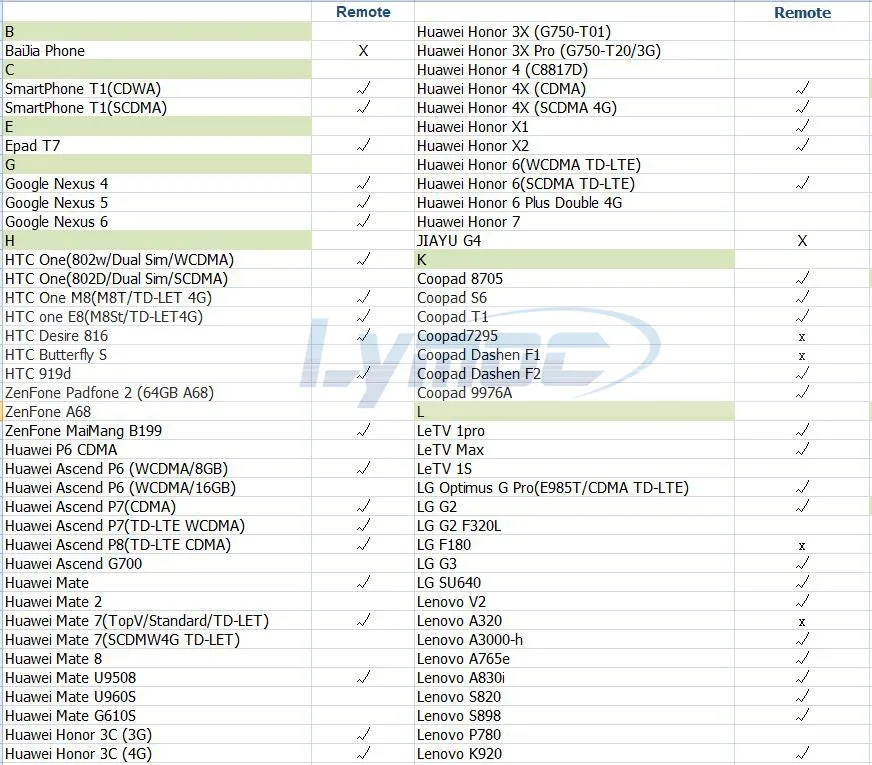Click the x mark beside Coopad Dashen F1

[802, 356]
